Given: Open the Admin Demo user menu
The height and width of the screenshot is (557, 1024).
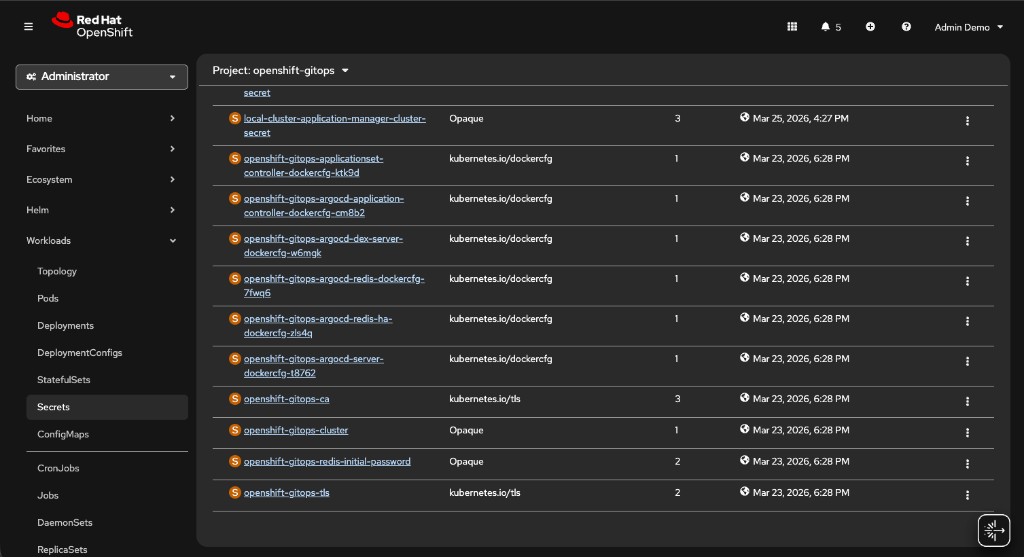Looking at the screenshot, I should (968, 27).
